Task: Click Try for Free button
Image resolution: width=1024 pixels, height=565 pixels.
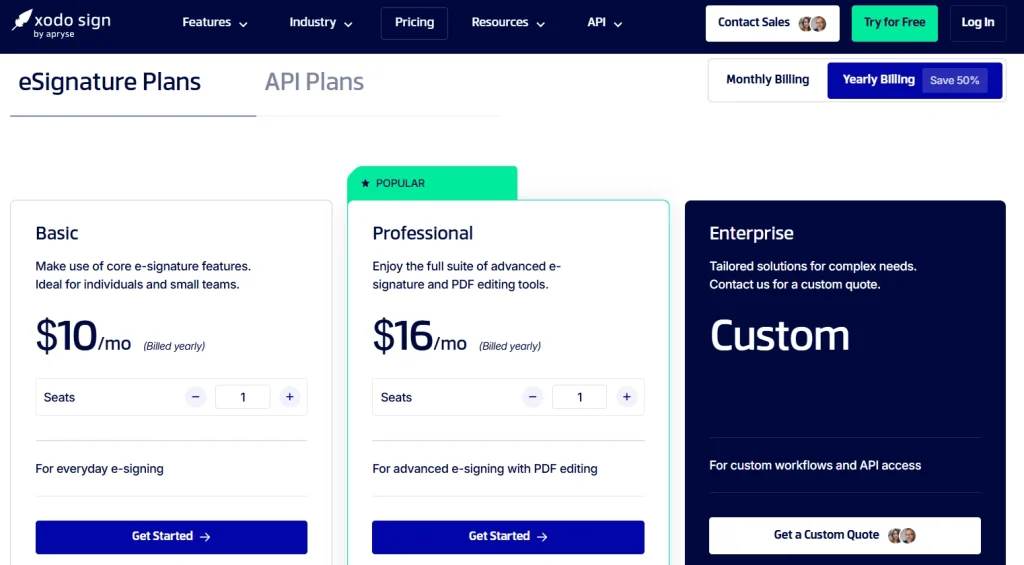Action: coord(894,23)
